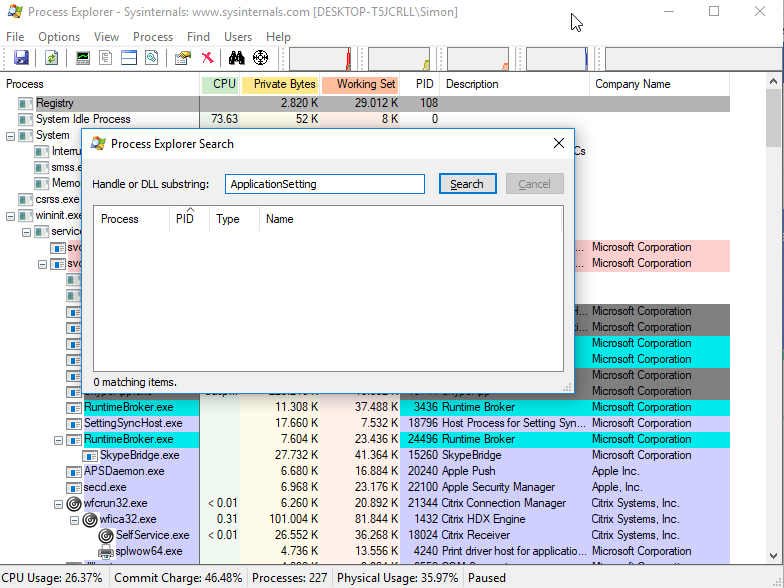Viewport: 784px width, 588px height.
Task: Click the Registry process icon
Action: point(26,104)
